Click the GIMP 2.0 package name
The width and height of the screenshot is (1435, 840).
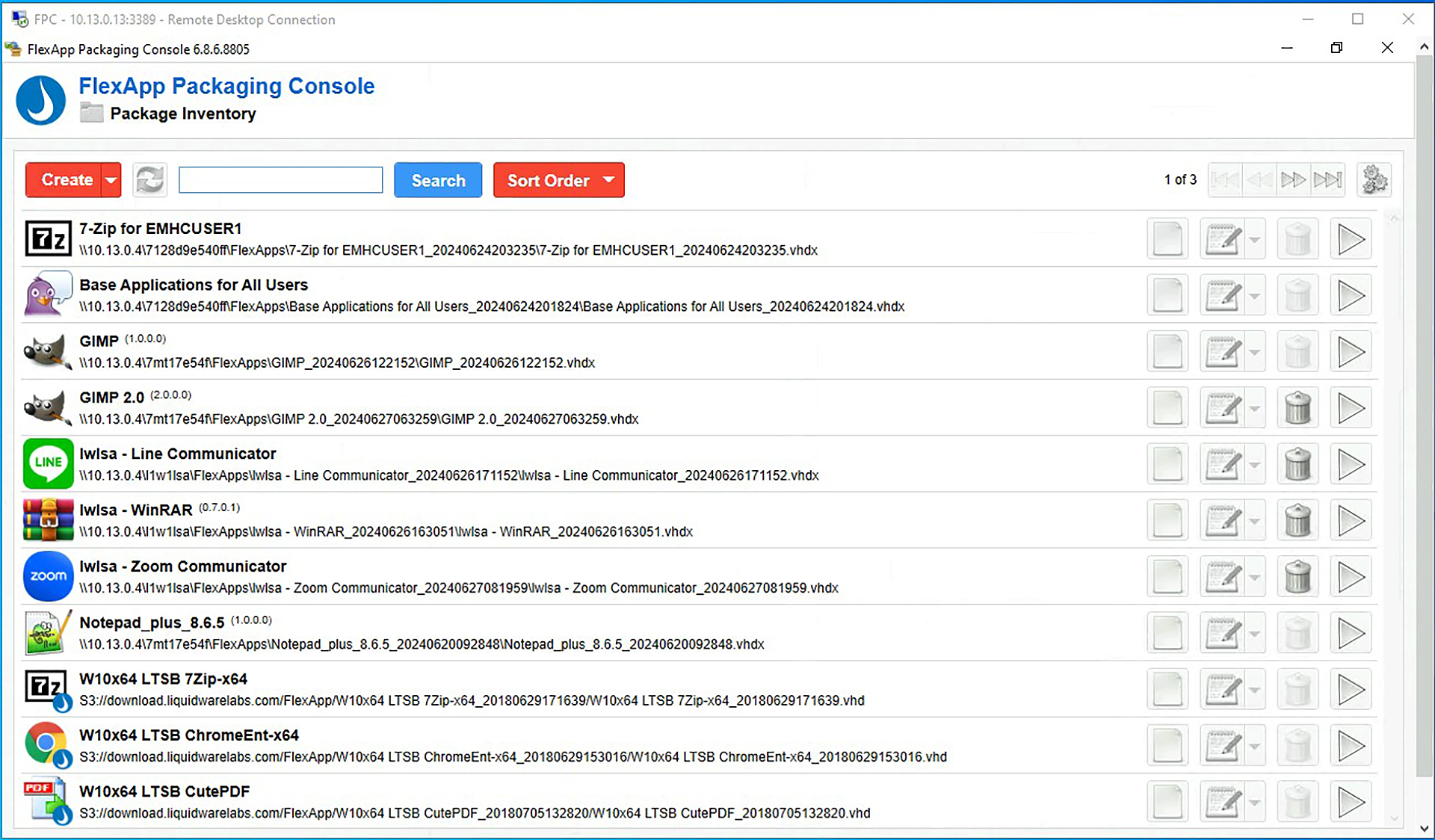[111, 398]
